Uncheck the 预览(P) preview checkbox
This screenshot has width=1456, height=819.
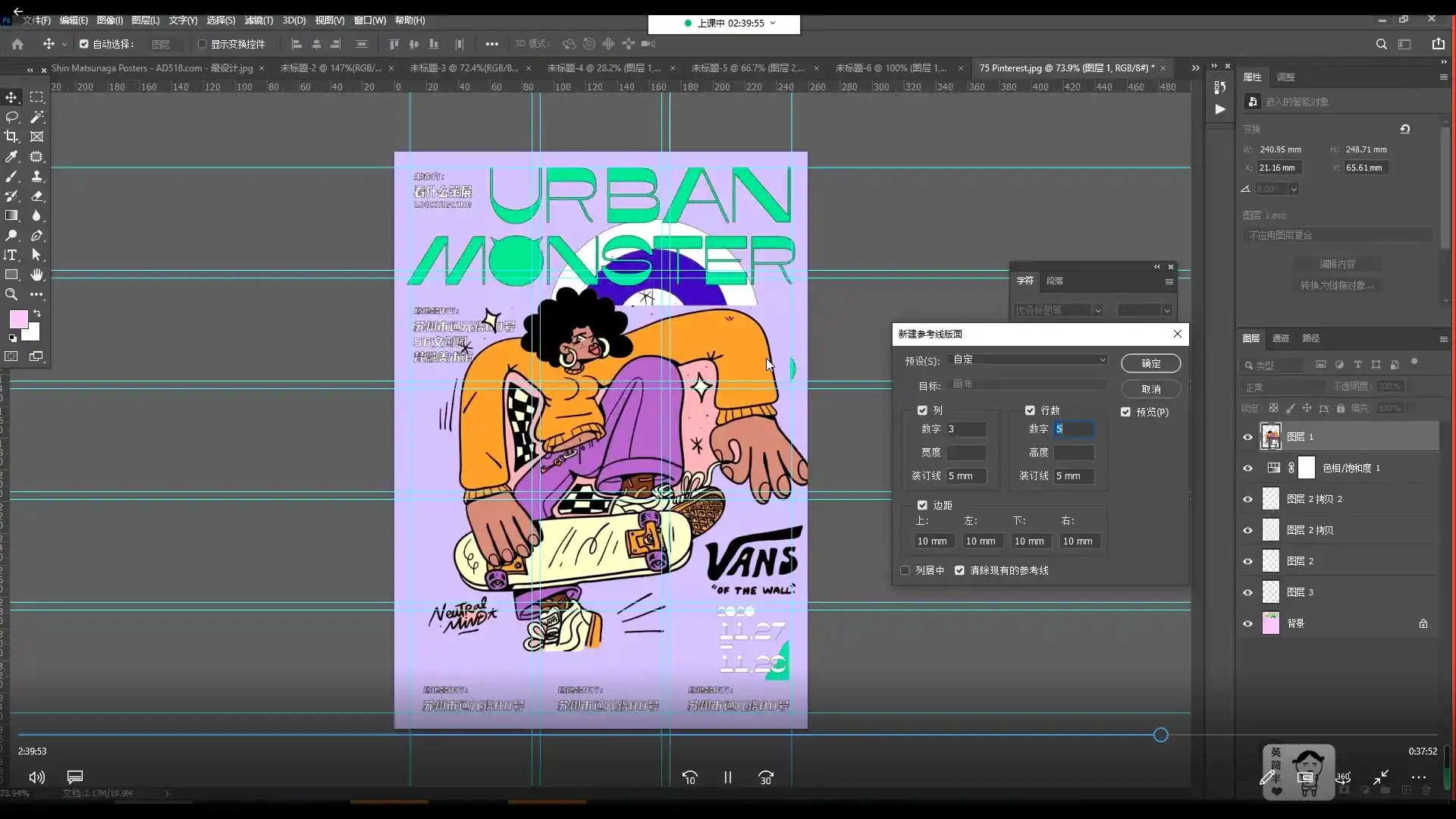tap(1125, 412)
